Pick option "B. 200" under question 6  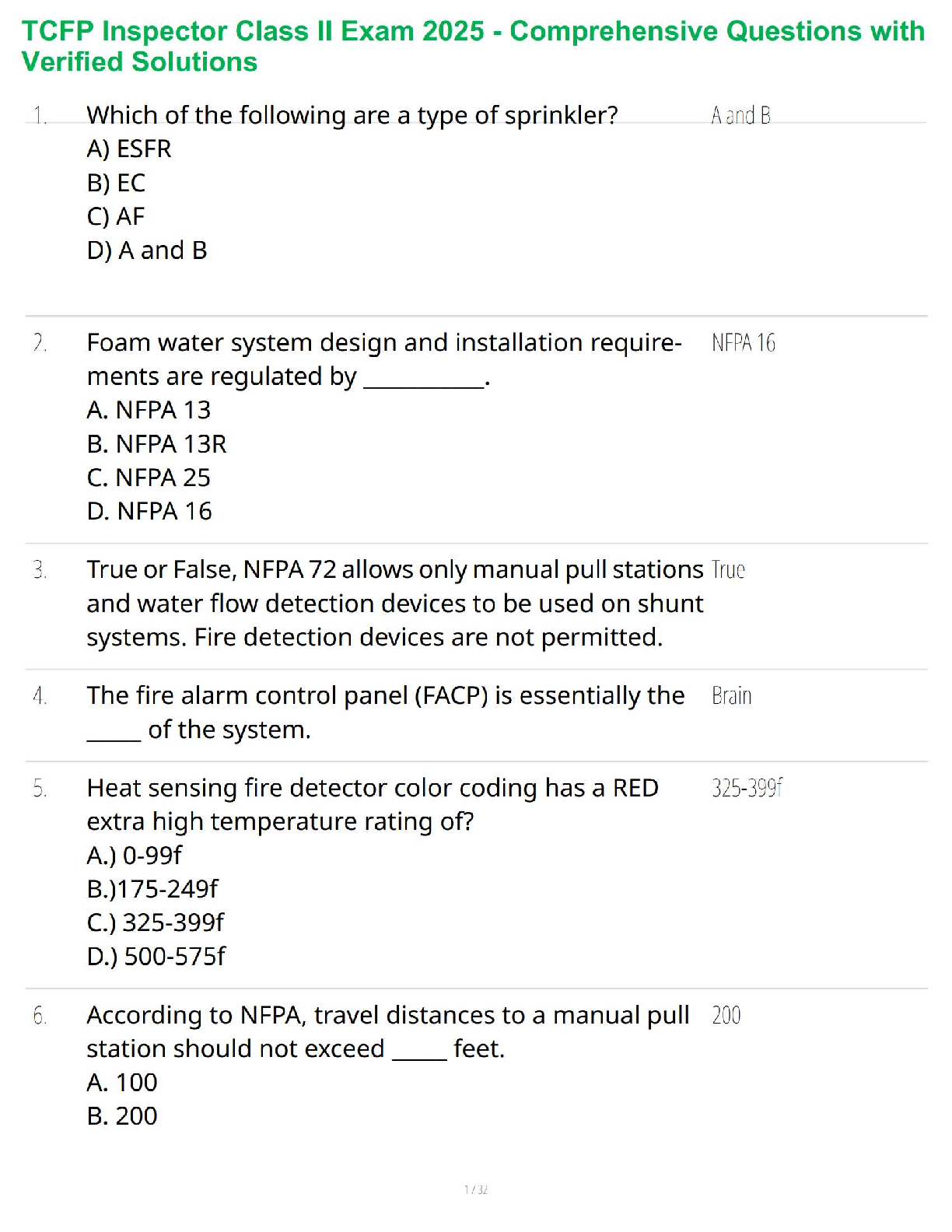(122, 1116)
